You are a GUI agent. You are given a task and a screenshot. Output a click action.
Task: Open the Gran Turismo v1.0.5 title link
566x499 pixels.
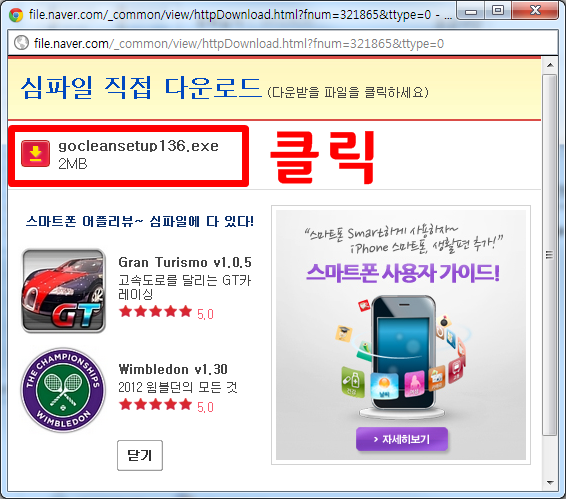pyautogui.click(x=185, y=262)
